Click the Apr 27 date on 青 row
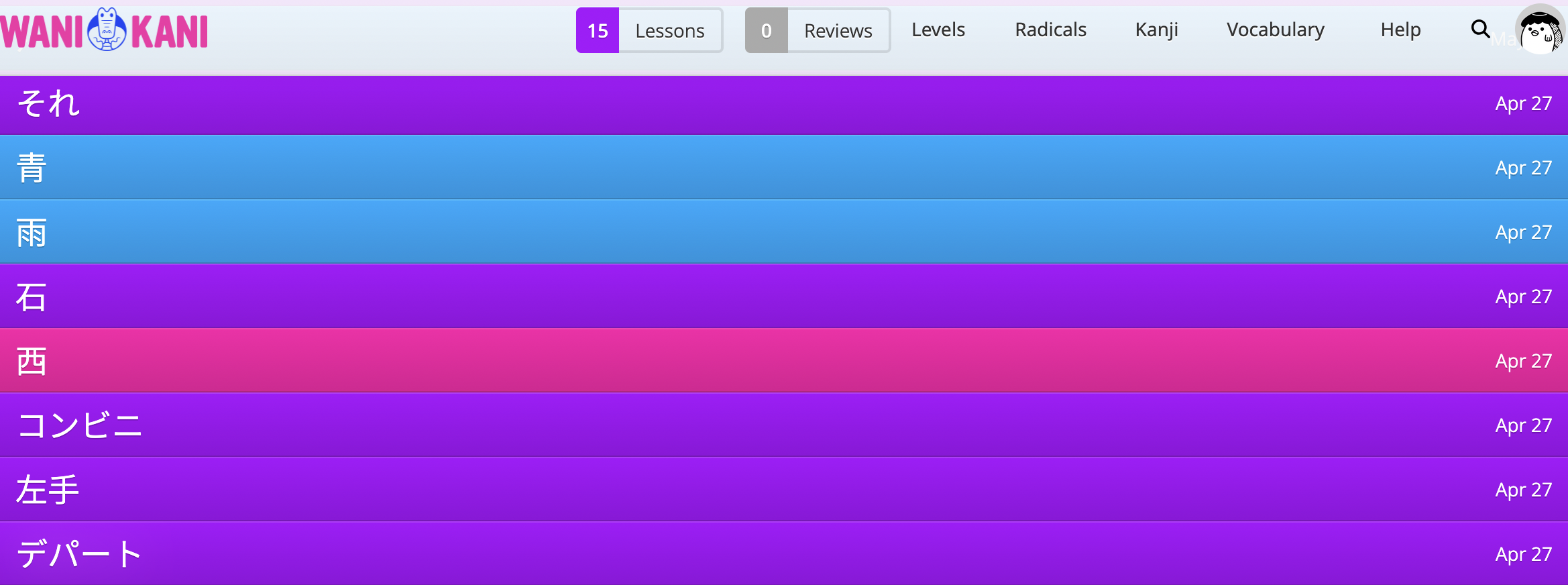This screenshot has height=585, width=1568. [x=1523, y=168]
